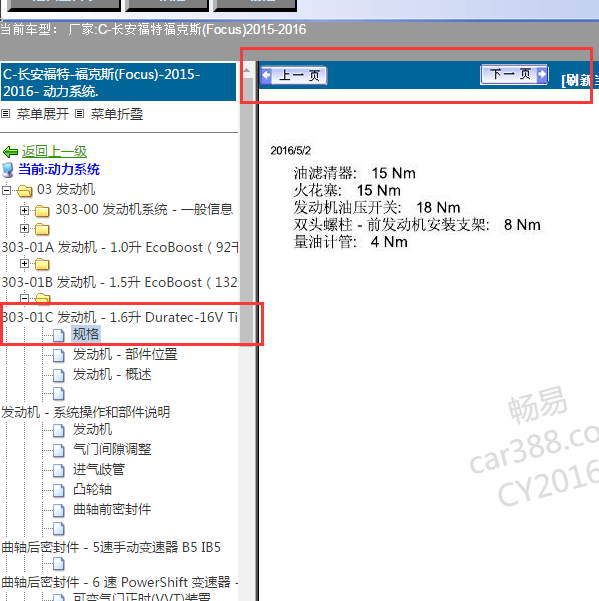
Task: Collapse the 303-01C 1.6升 Duratec node
Action: click(x=25, y=298)
